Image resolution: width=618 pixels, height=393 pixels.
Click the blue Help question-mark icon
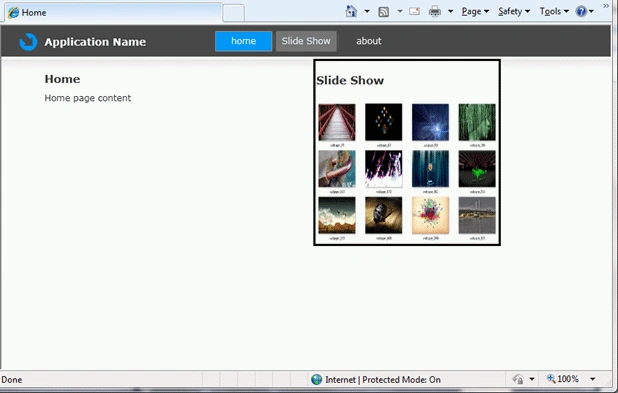581,11
